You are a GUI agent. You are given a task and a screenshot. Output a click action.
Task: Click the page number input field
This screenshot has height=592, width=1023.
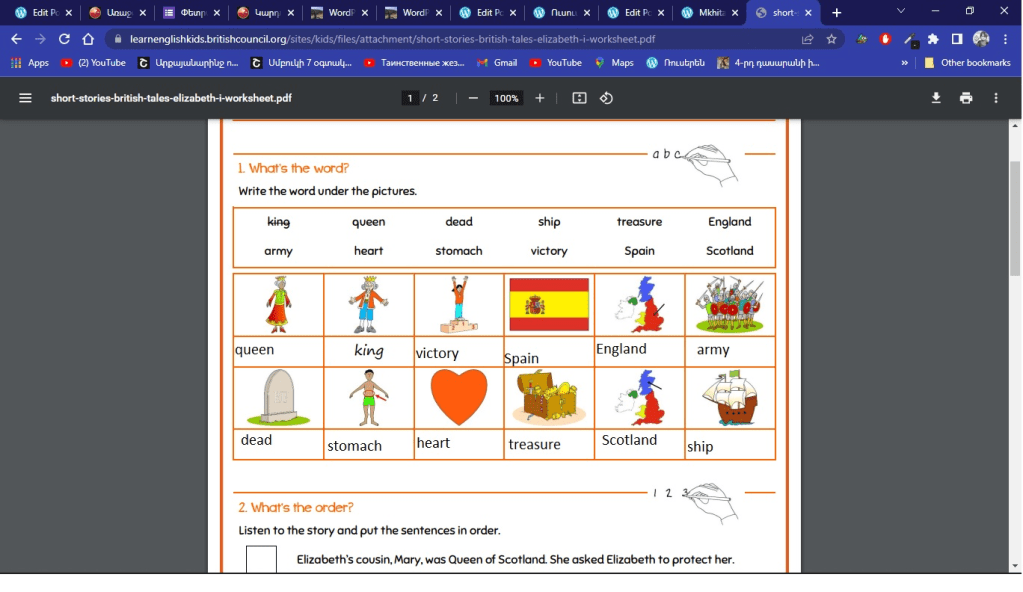pos(409,98)
